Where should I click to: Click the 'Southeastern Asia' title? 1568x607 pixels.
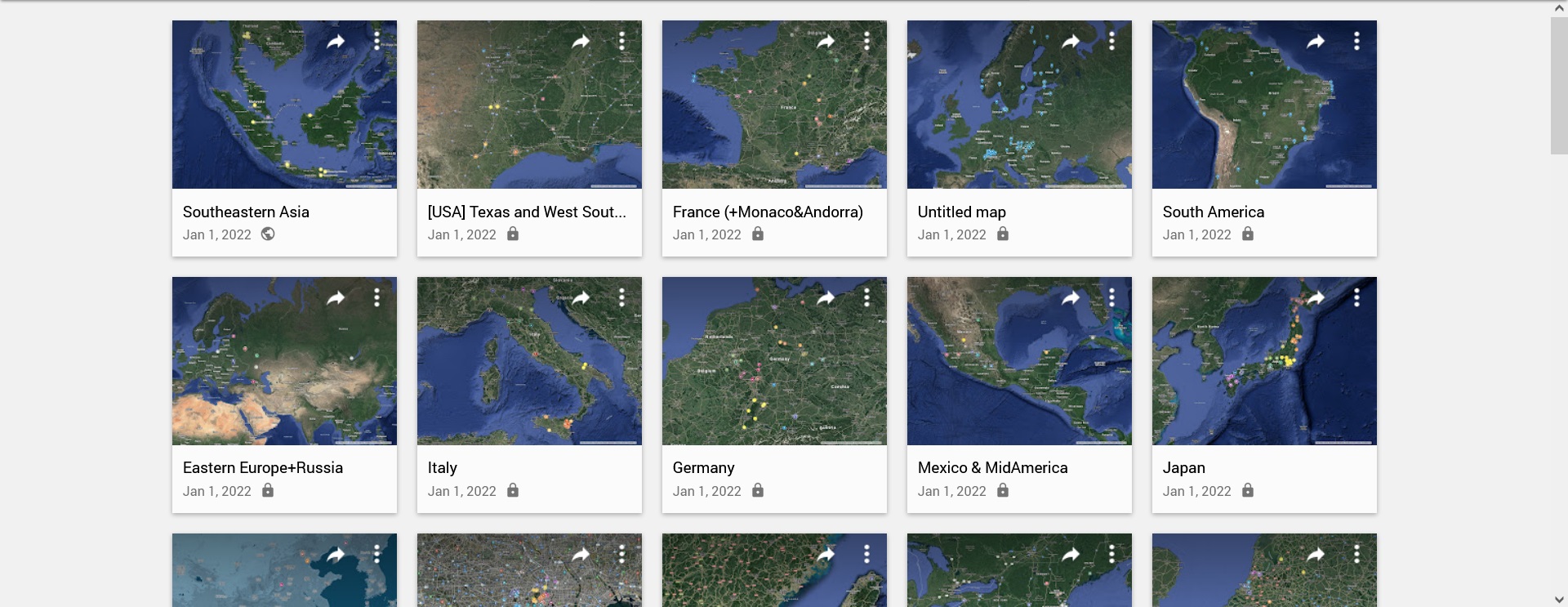pos(246,212)
